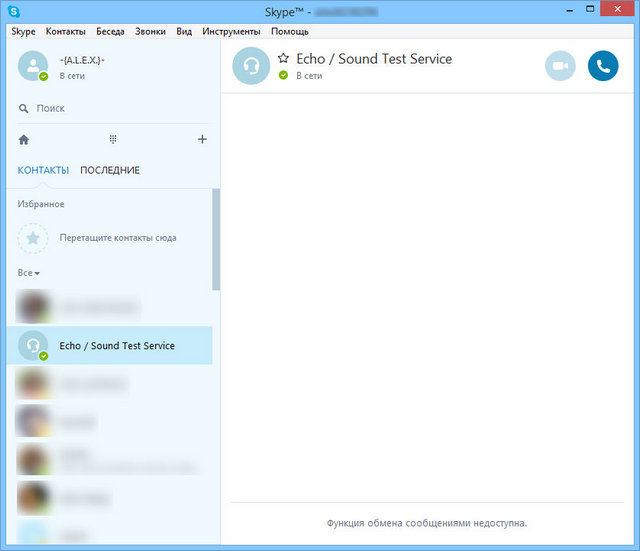The width and height of the screenshot is (640, 551).
Task: Open the Вид menu
Action: pyautogui.click(x=184, y=31)
